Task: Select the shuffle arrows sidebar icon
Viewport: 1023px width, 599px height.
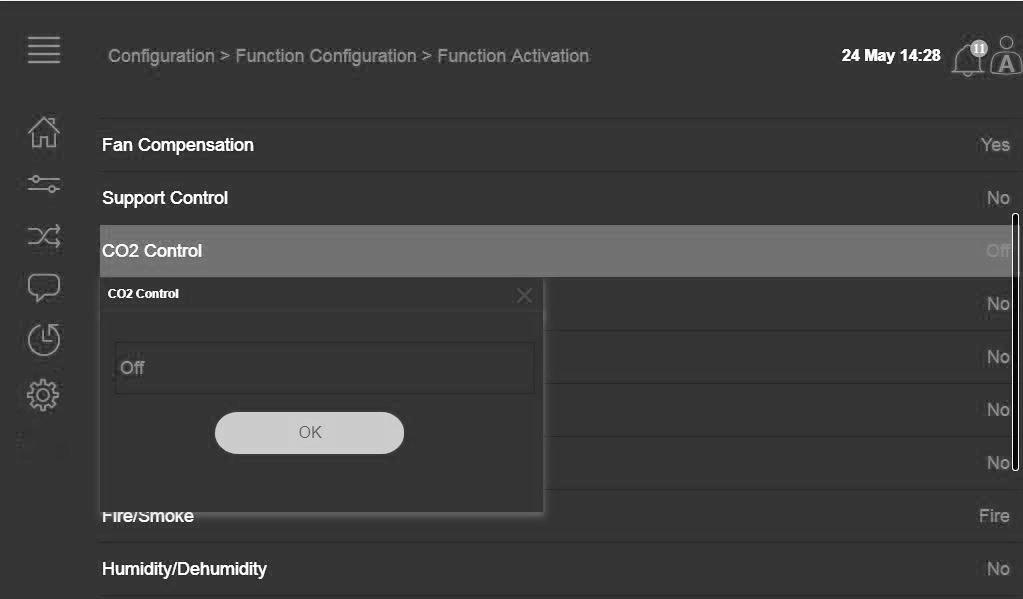Action: click(44, 236)
